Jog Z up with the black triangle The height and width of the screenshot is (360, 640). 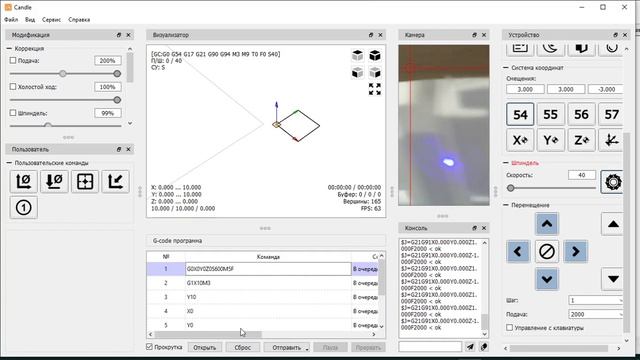(x=612, y=224)
